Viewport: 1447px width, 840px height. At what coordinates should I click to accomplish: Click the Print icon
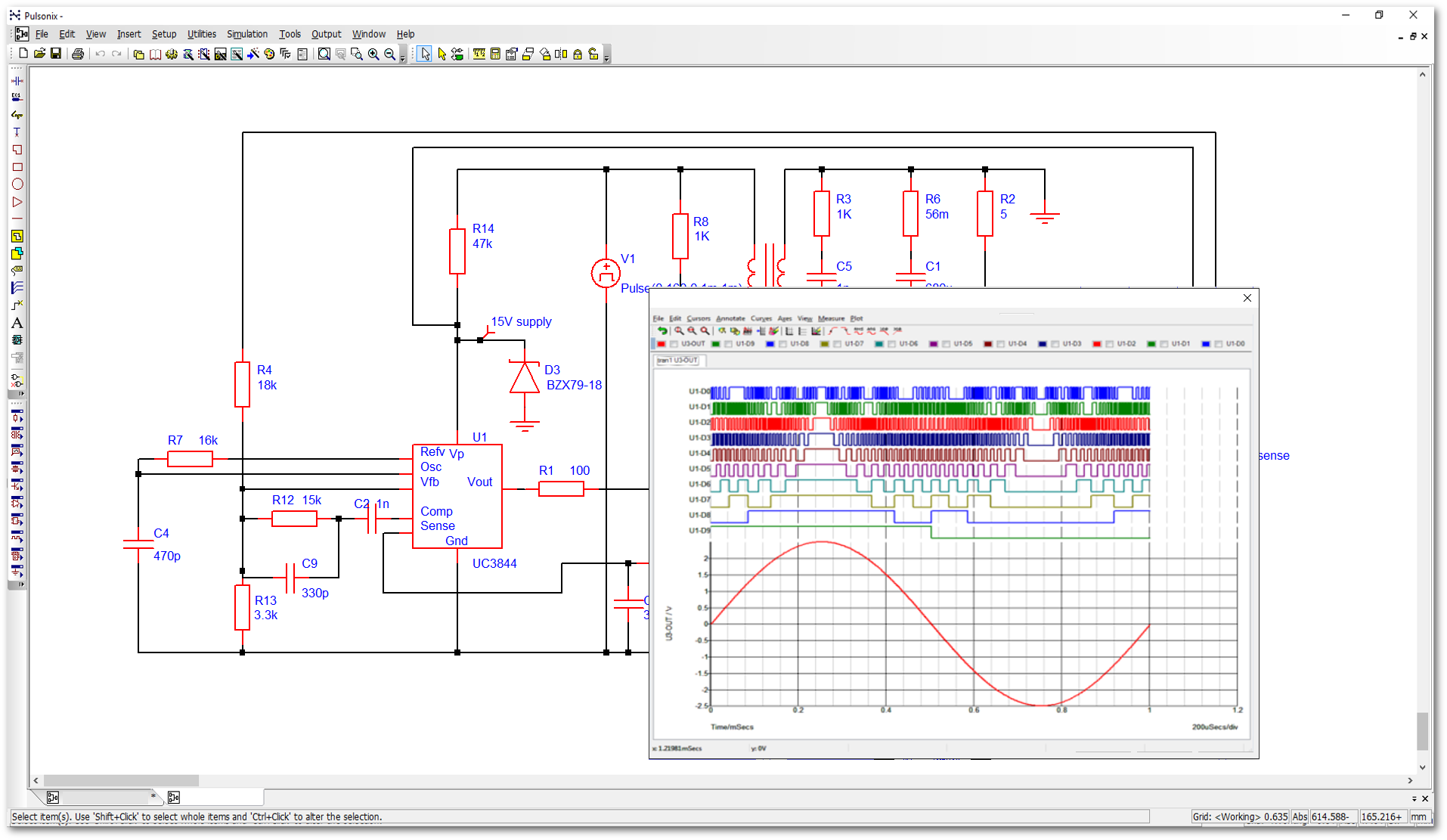[x=77, y=54]
